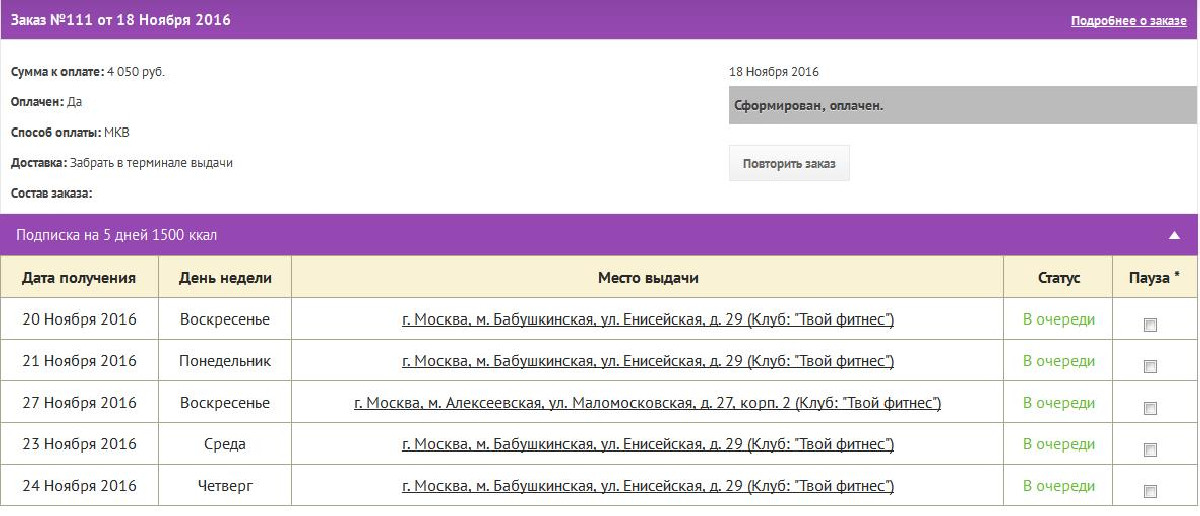Click the 'Среда' weekday cell
Viewport: 1200px width, 516px height.
(225, 444)
